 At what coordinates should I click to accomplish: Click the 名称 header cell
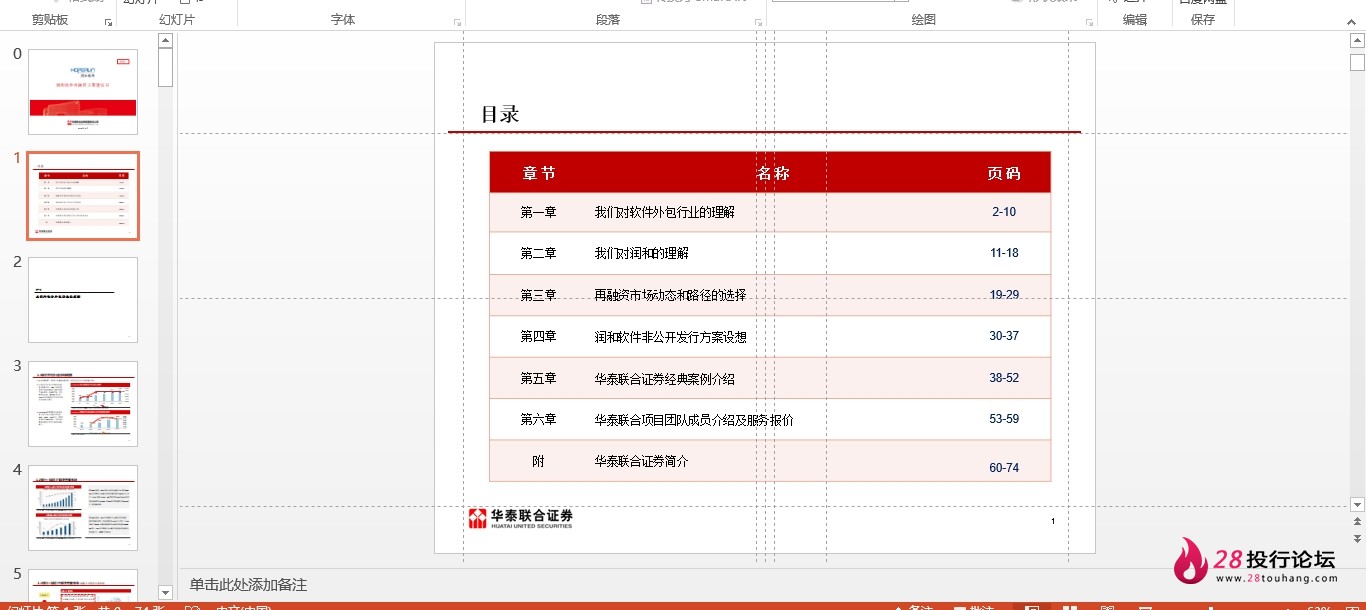773,173
